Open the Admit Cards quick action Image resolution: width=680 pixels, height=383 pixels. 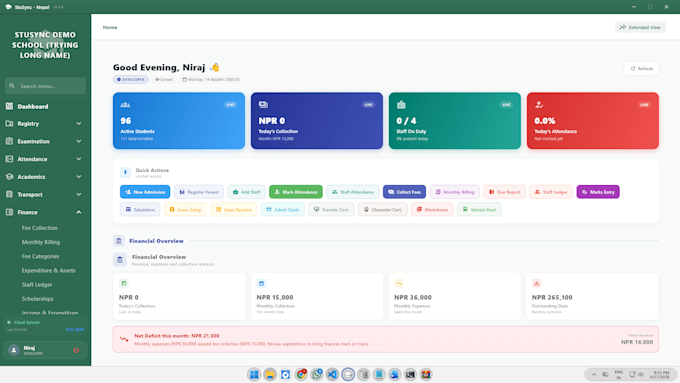[283, 210]
